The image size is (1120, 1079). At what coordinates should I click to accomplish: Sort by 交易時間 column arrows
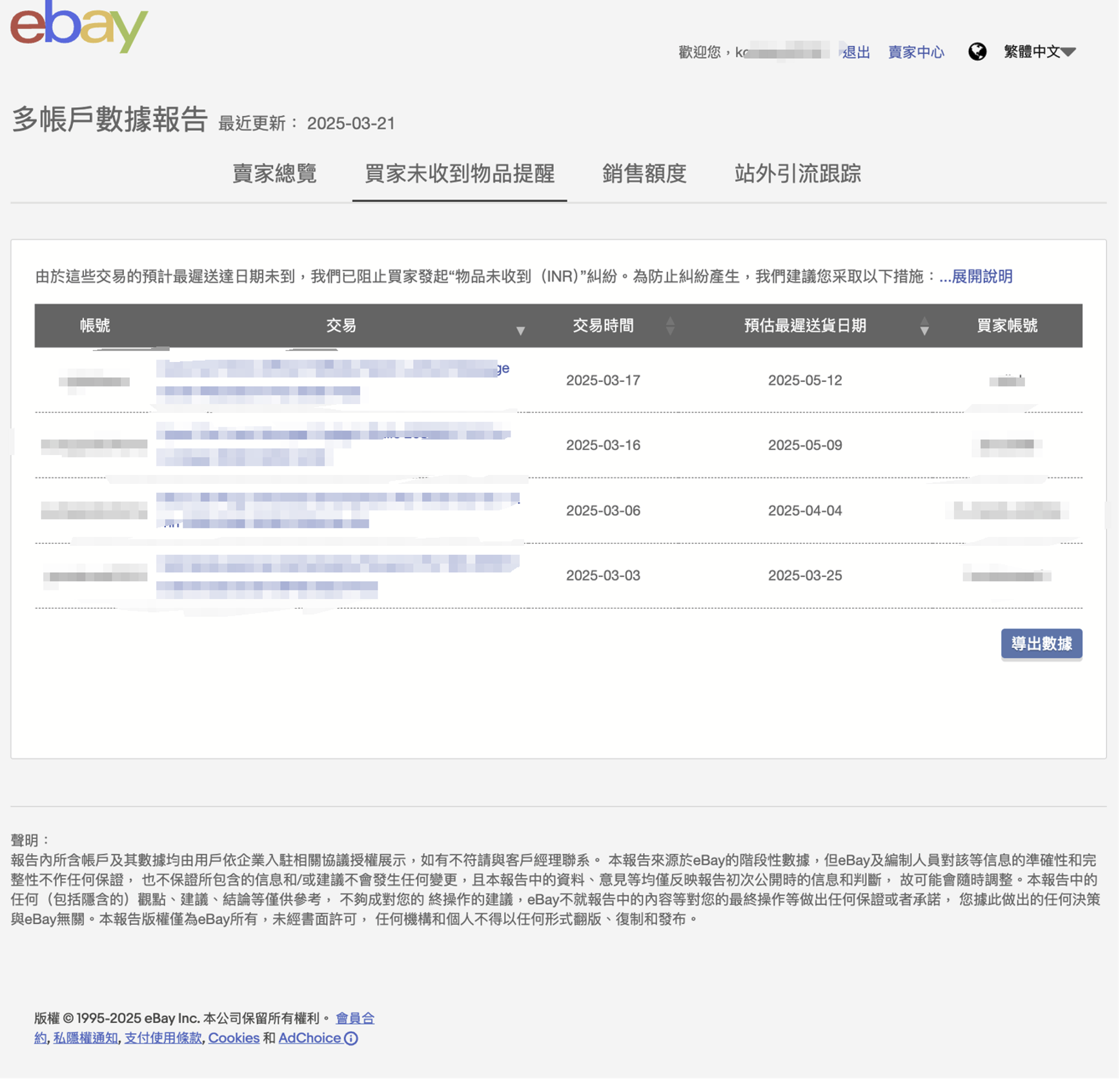point(670,326)
